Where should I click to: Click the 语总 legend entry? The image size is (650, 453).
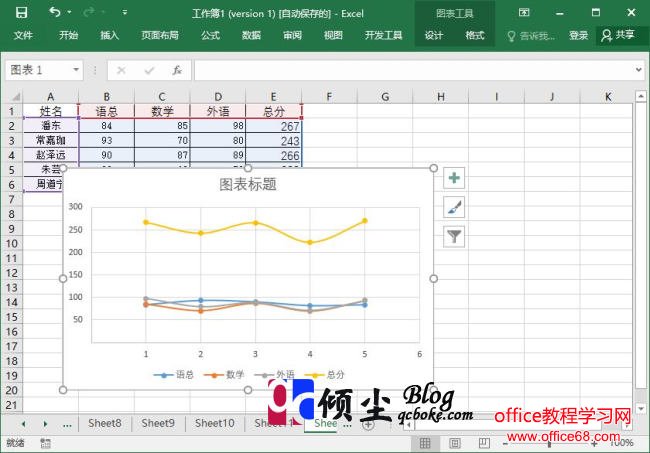point(174,375)
